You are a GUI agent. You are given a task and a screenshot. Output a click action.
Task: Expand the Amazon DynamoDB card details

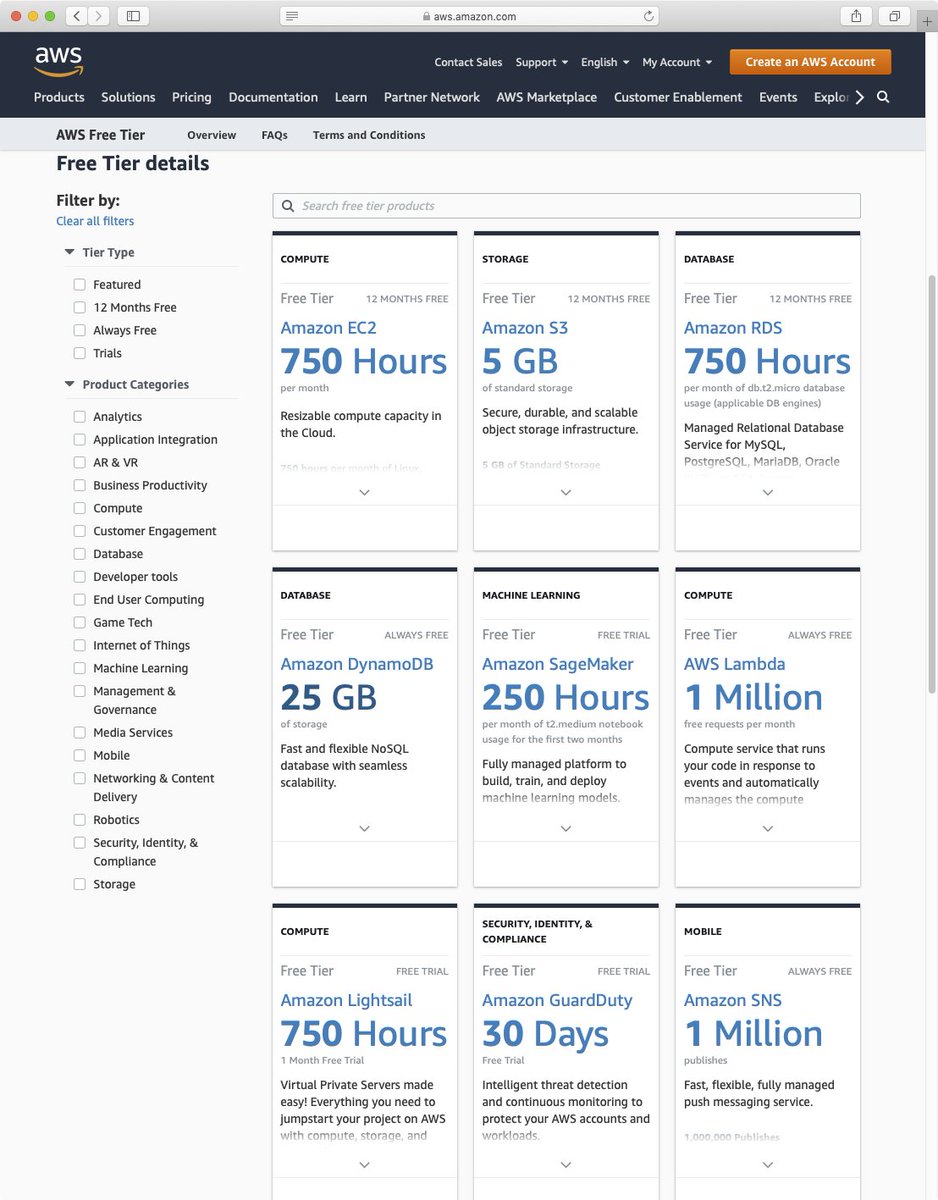pos(365,828)
